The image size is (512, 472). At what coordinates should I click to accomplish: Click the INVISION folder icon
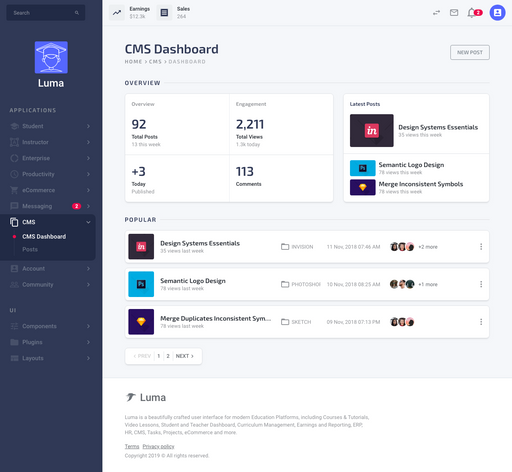pos(285,247)
